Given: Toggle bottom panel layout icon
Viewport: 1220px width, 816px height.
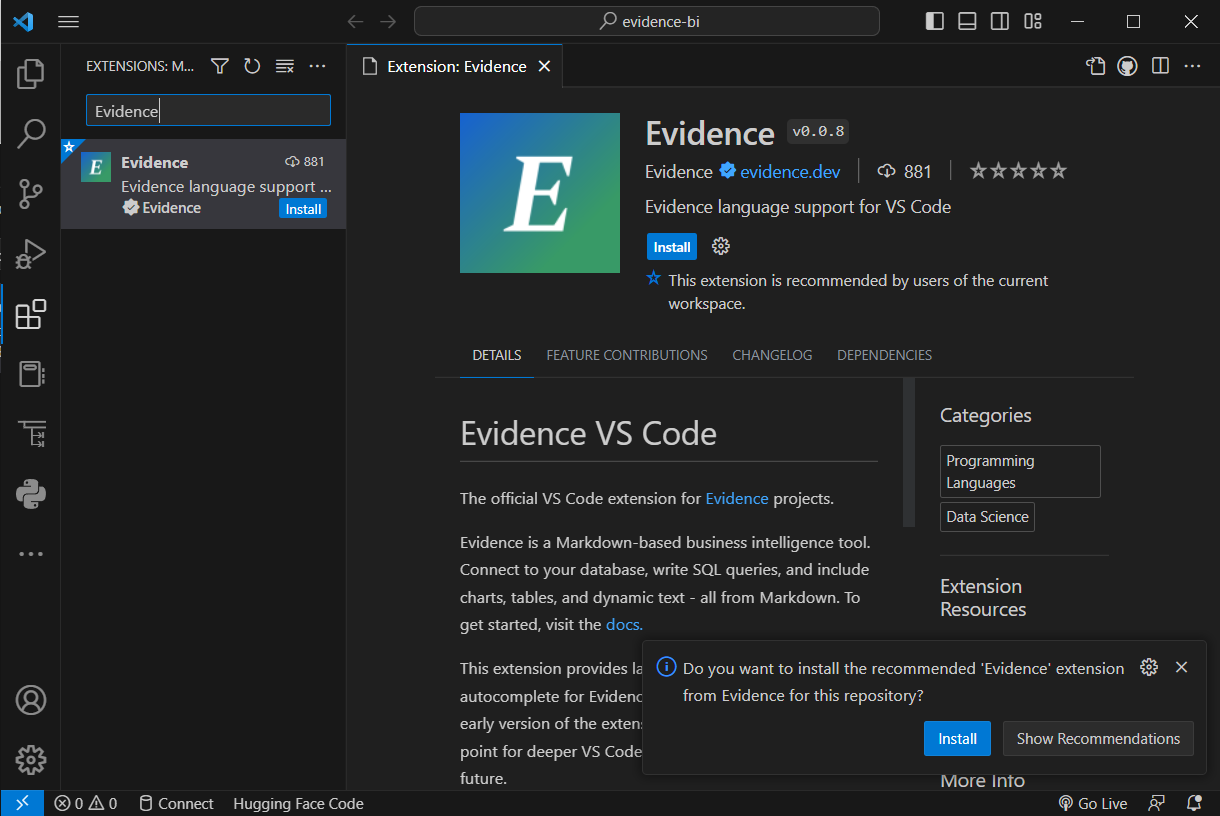Looking at the screenshot, I should coord(967,21).
